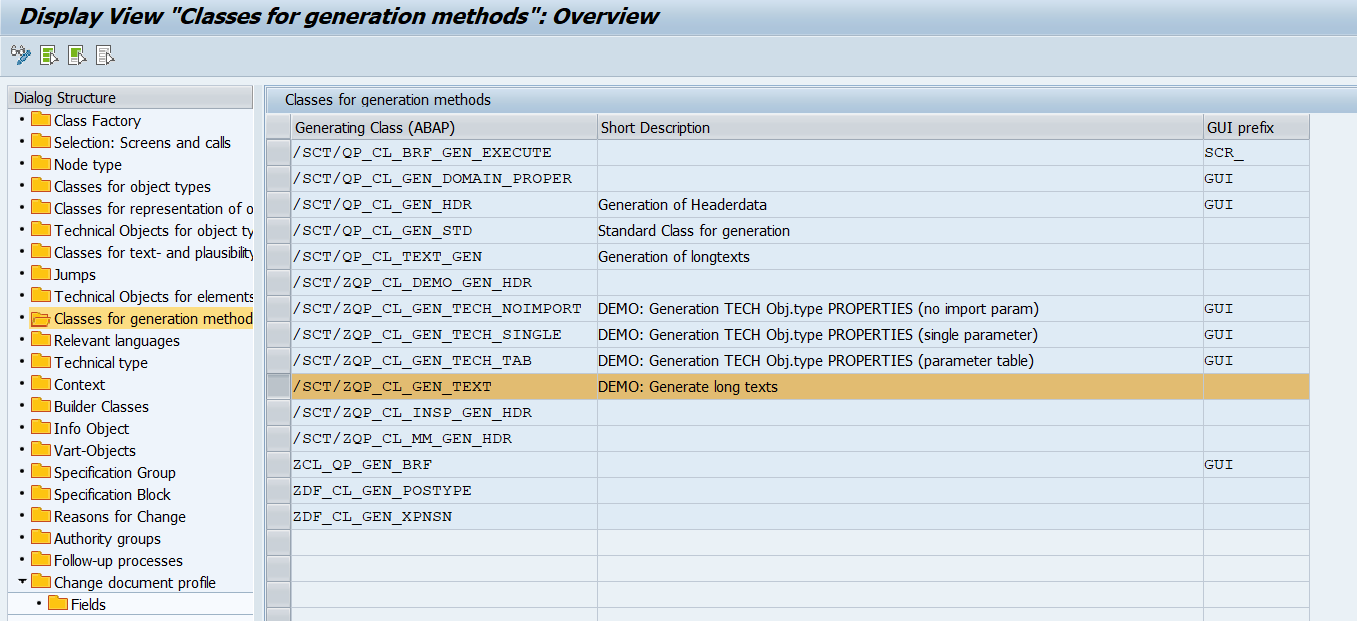1357x621 pixels.
Task: Click the Select Block toolbar icon
Action: coord(77,55)
